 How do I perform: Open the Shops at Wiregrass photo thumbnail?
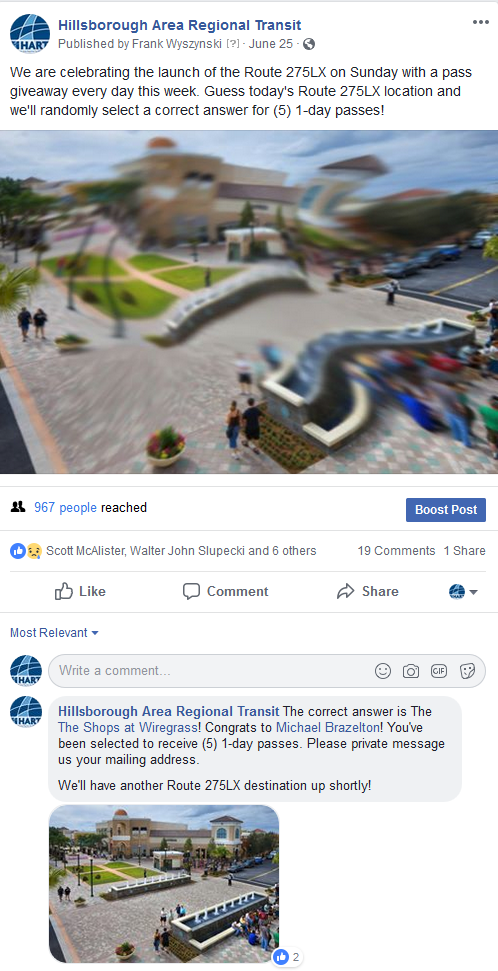click(x=164, y=883)
